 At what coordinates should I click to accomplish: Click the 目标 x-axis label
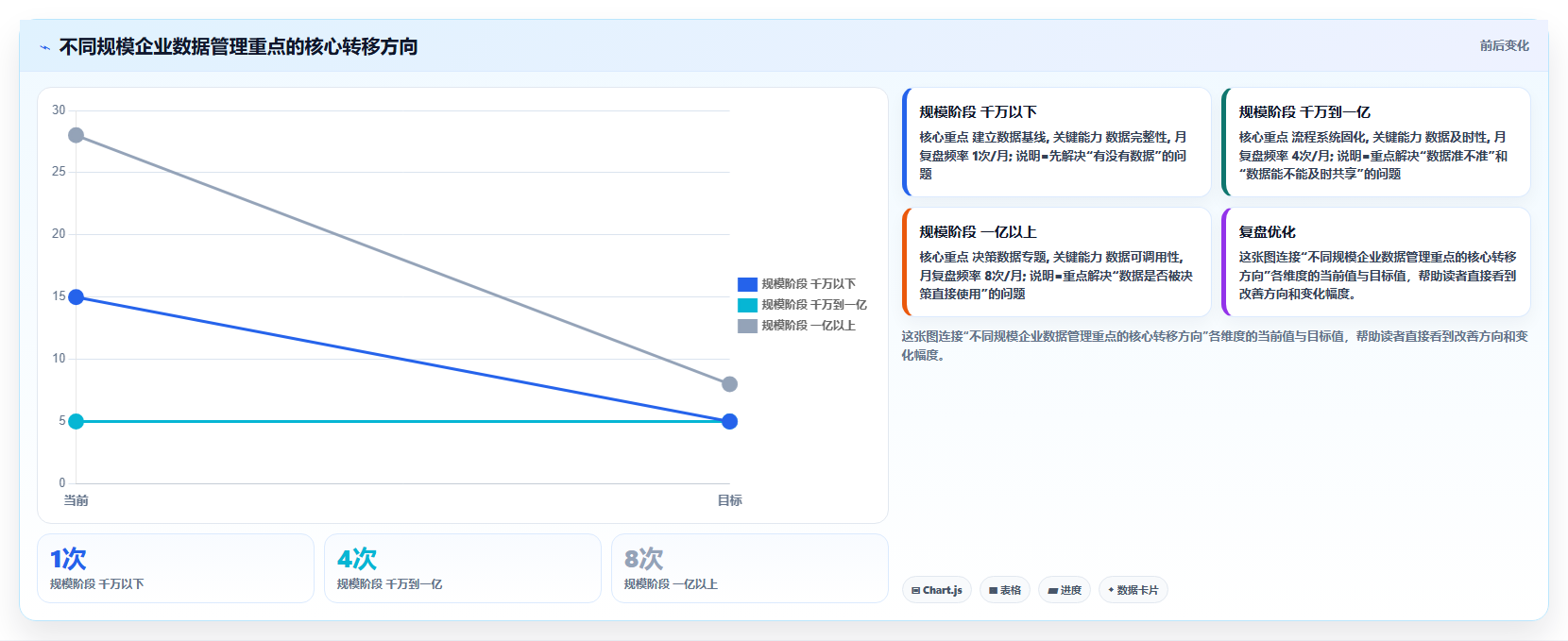(x=729, y=500)
